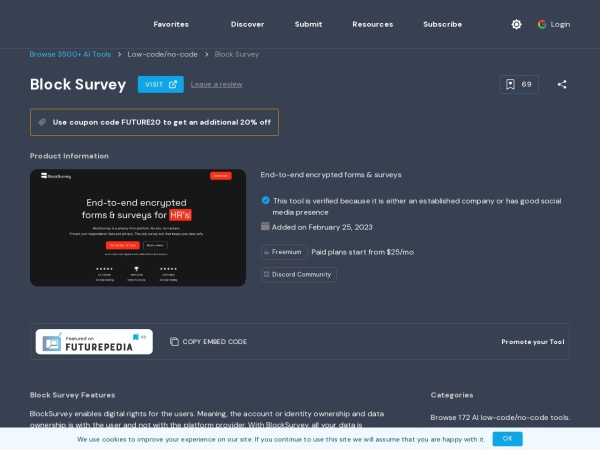Open the BlockSurvey website preview thumbnail
600x450 pixels.
tap(138, 228)
